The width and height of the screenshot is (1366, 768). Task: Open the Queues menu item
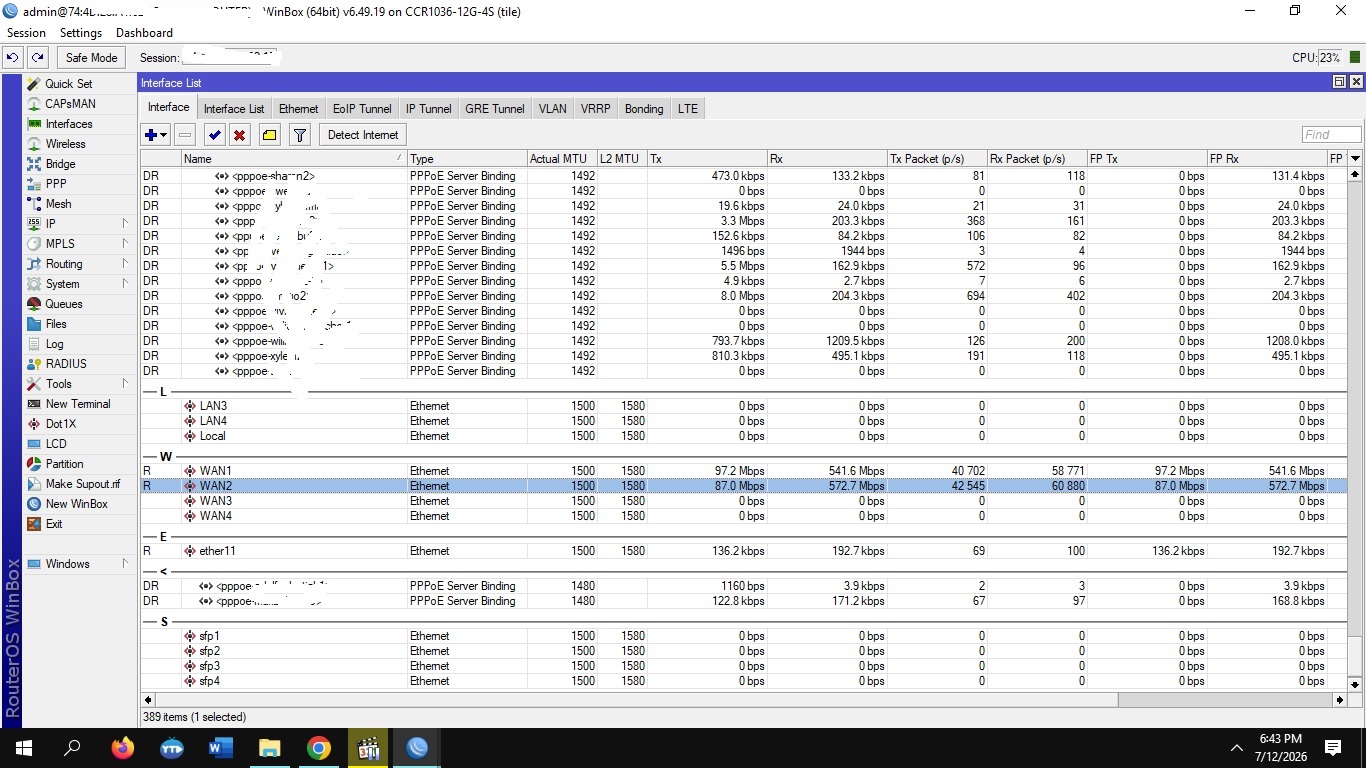tap(64, 304)
